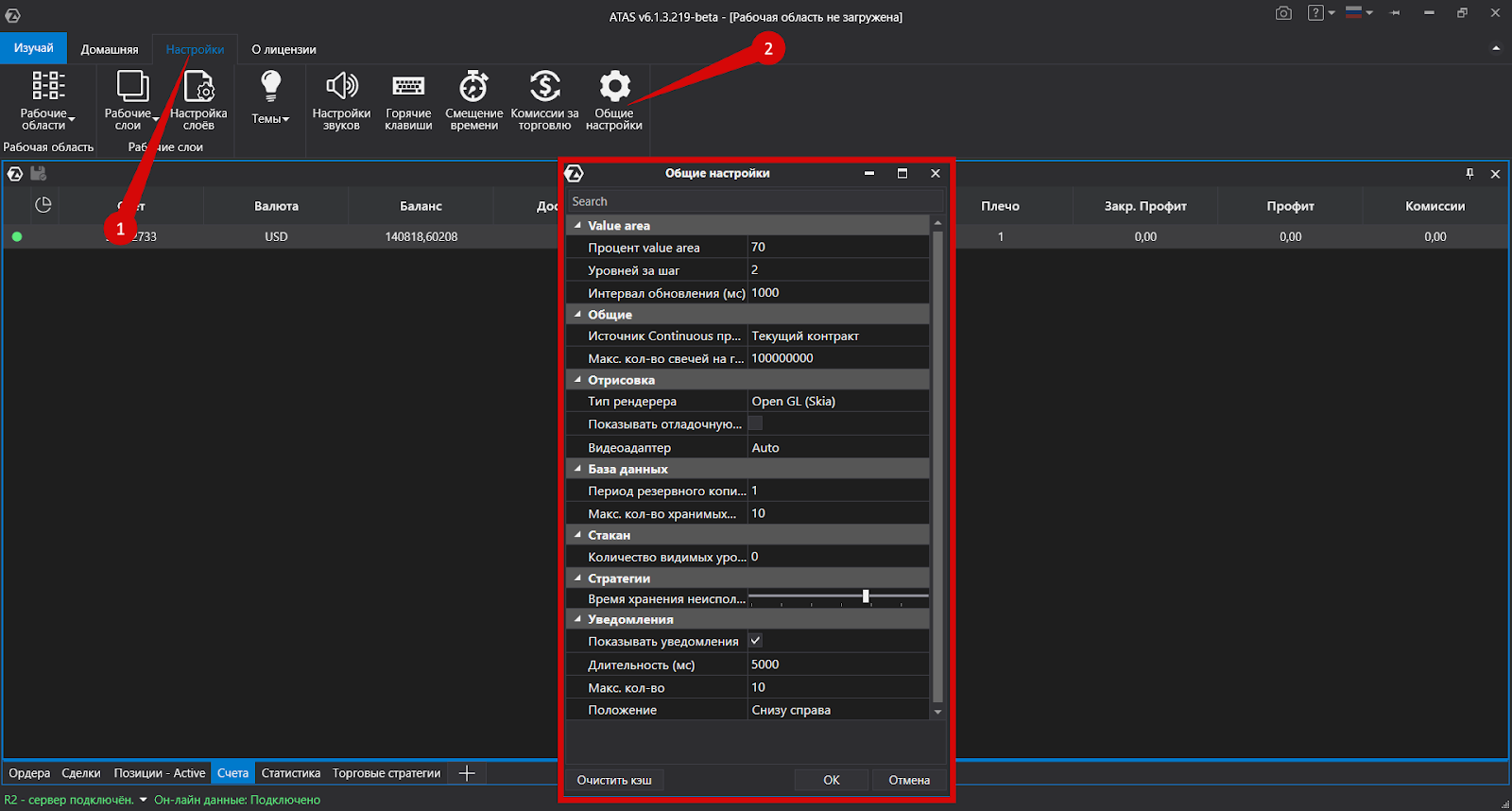The height and width of the screenshot is (811, 1512).
Task: Click the ATAS logo in accounts panel header
Action: (15, 173)
